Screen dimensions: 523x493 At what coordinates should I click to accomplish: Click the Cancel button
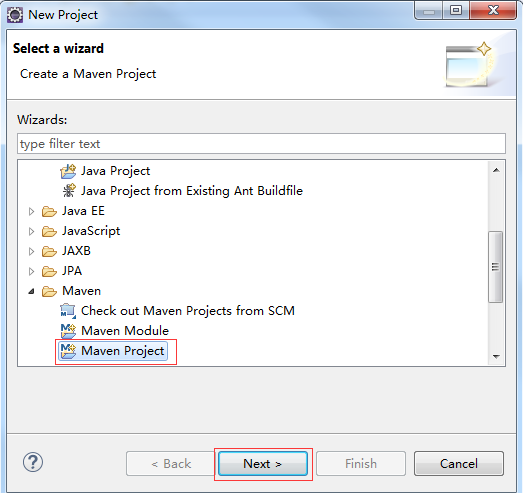tap(459, 464)
